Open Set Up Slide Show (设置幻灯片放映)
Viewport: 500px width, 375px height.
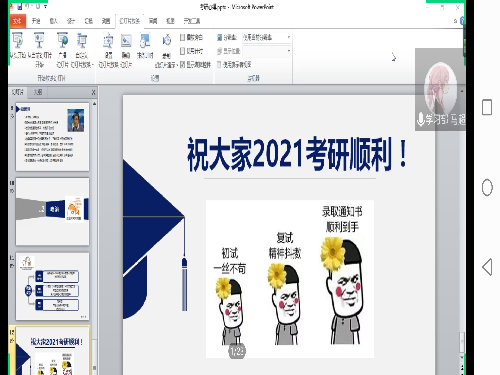click(108, 49)
